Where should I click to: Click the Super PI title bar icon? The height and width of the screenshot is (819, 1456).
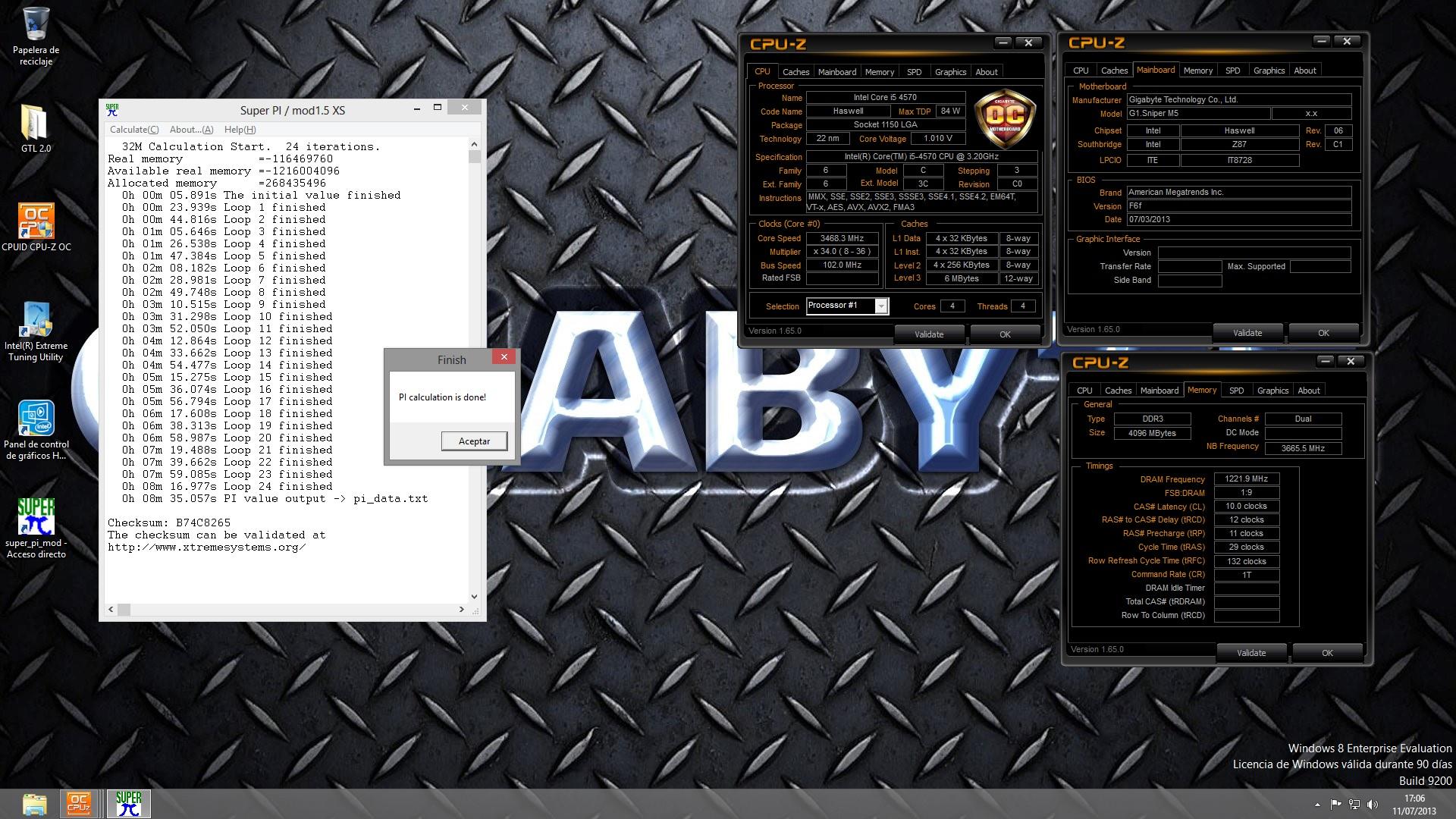pos(112,110)
